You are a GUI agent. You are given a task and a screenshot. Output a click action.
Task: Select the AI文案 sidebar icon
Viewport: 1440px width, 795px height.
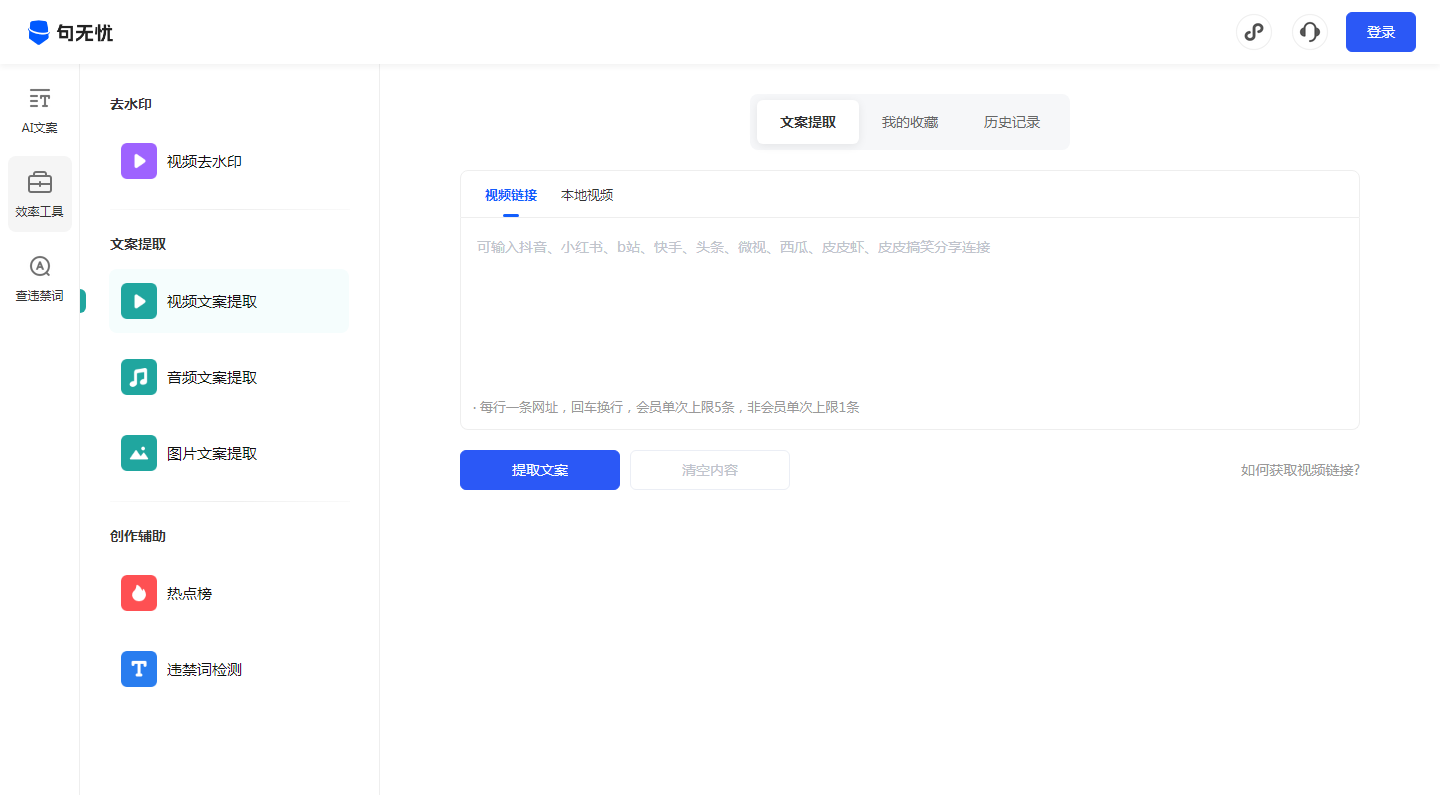coord(39,111)
